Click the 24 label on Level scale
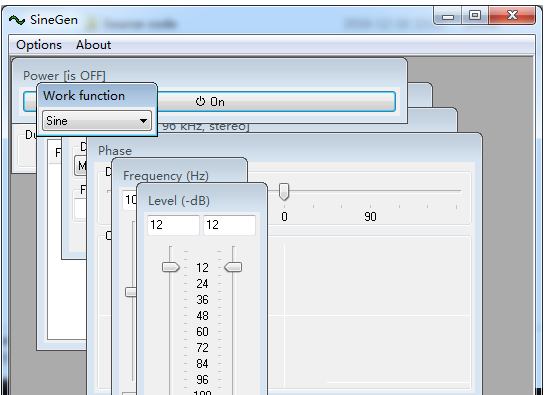Viewport: 545px width, 395px height. pos(202,284)
